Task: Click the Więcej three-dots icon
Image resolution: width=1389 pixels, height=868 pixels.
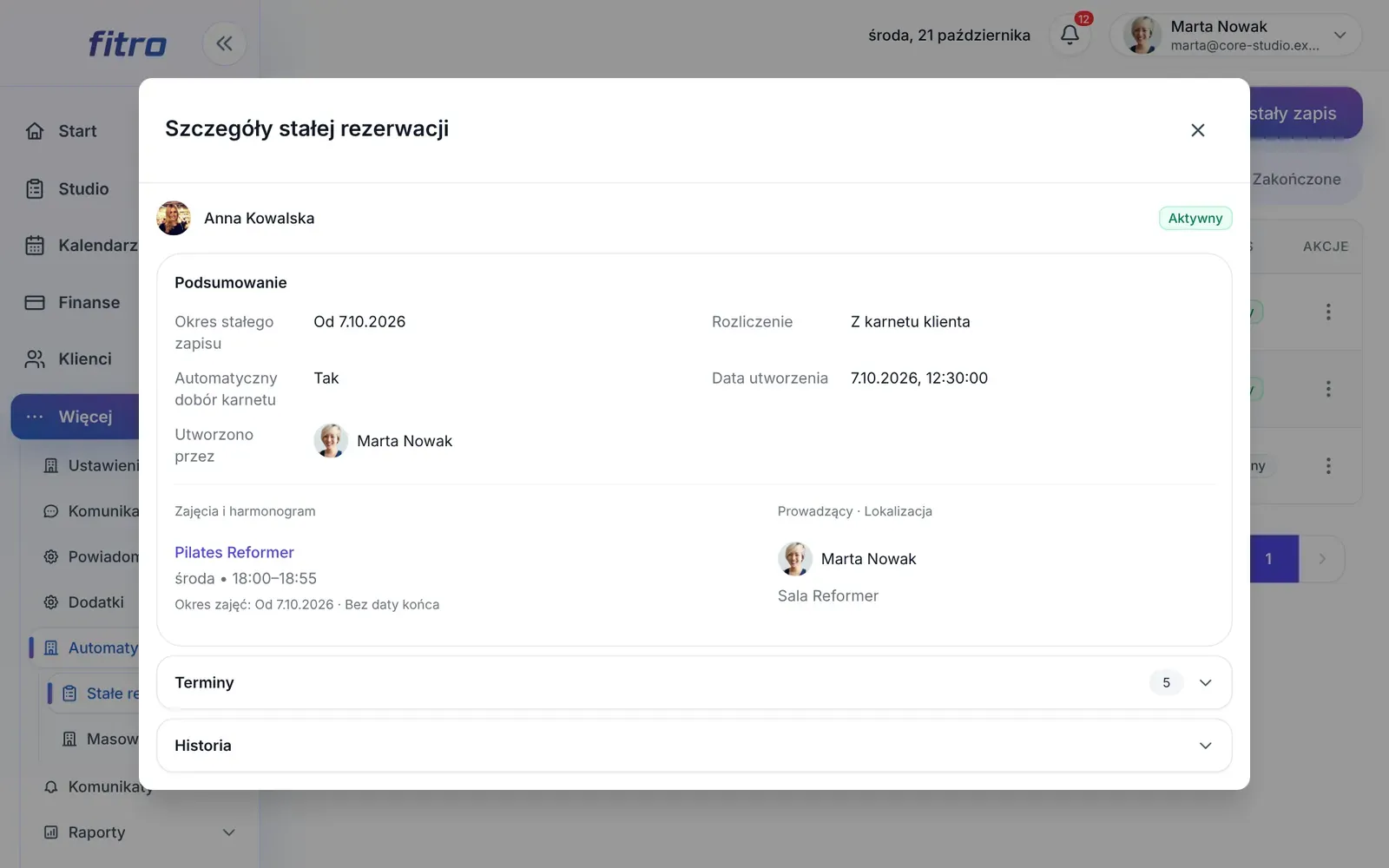Action: point(35,417)
